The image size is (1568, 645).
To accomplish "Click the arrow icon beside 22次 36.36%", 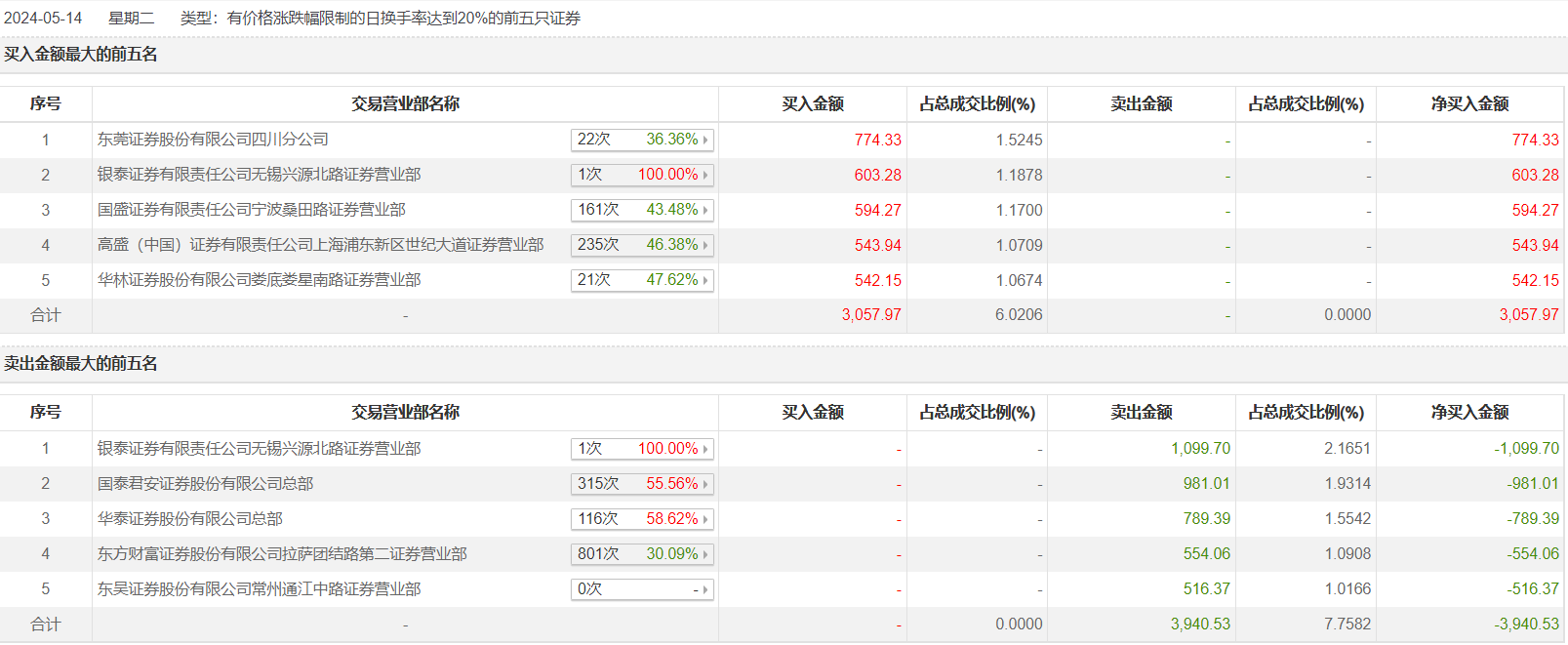I will (x=705, y=141).
